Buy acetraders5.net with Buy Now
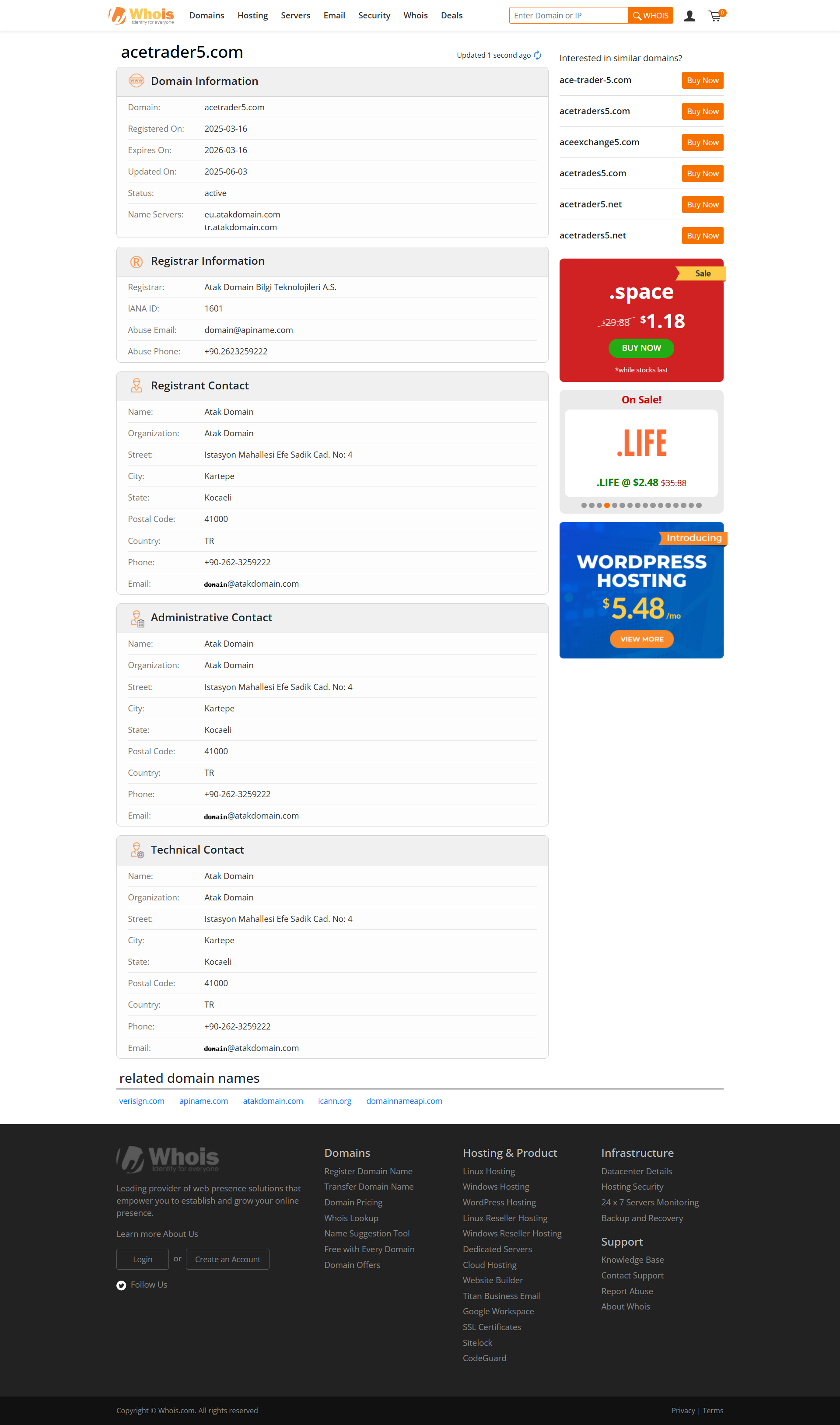The height and width of the screenshot is (1425, 840). pos(703,236)
